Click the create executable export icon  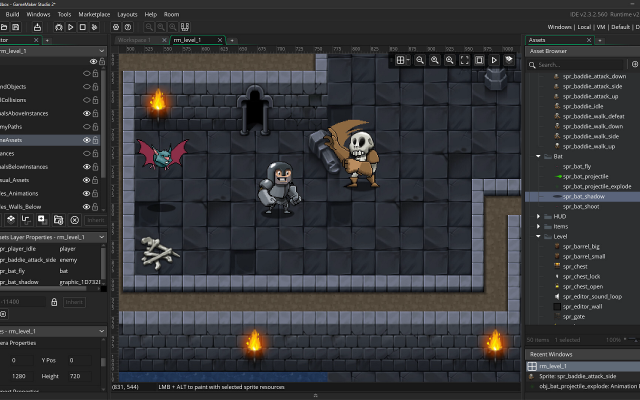coord(37,27)
